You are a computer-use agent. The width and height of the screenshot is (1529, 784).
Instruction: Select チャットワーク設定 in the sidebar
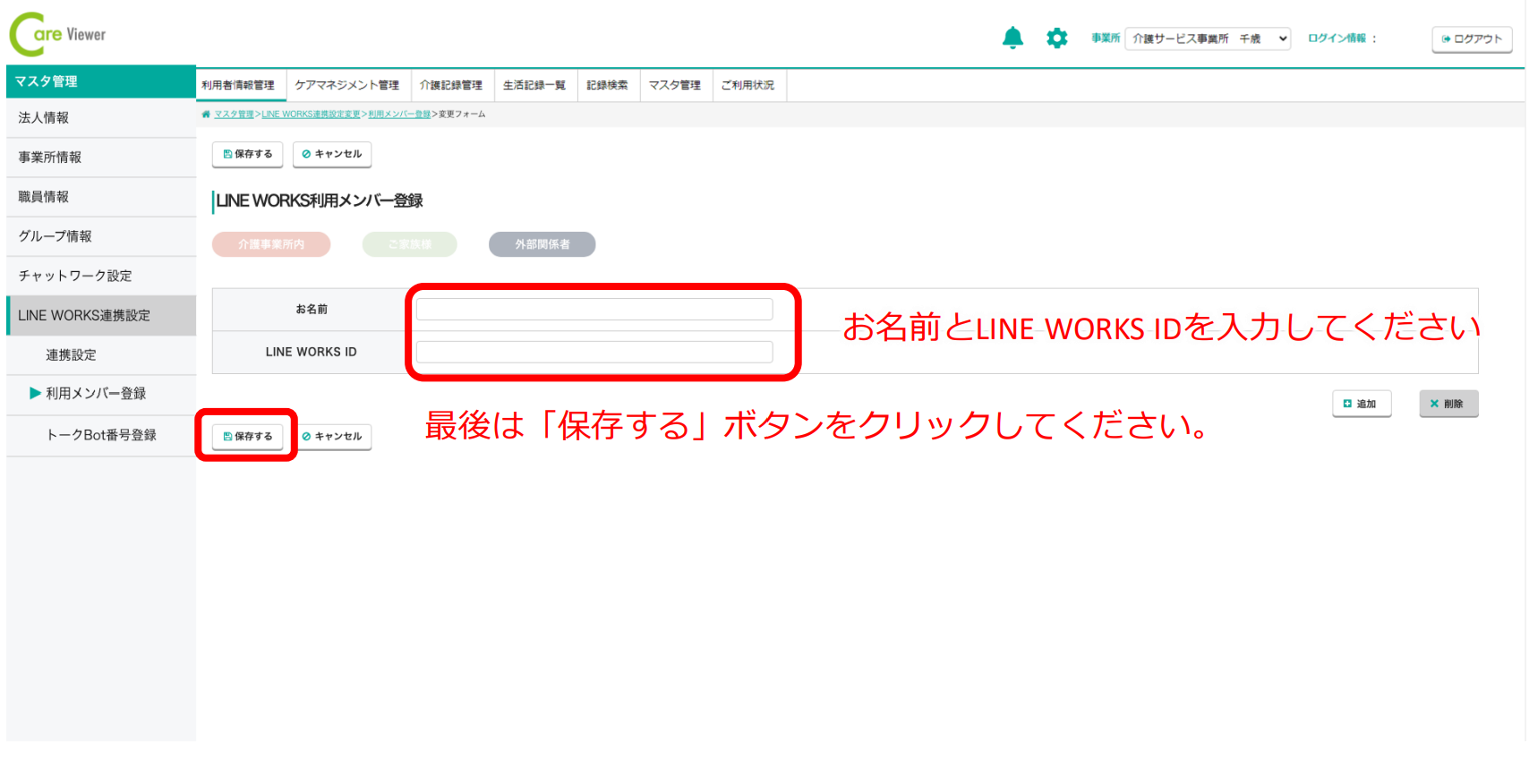(x=101, y=276)
